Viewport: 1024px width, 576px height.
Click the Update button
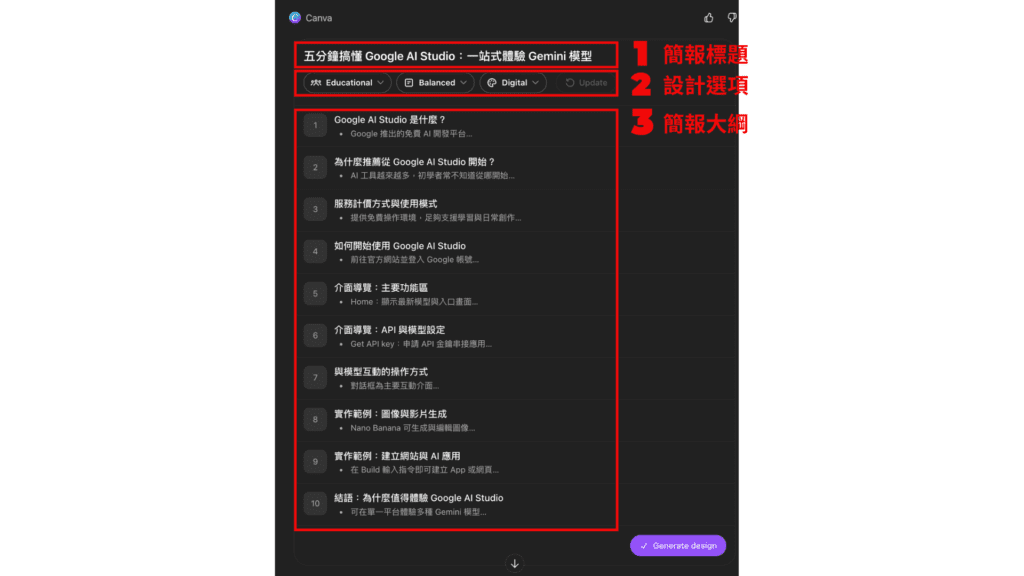pyautogui.click(x=586, y=83)
